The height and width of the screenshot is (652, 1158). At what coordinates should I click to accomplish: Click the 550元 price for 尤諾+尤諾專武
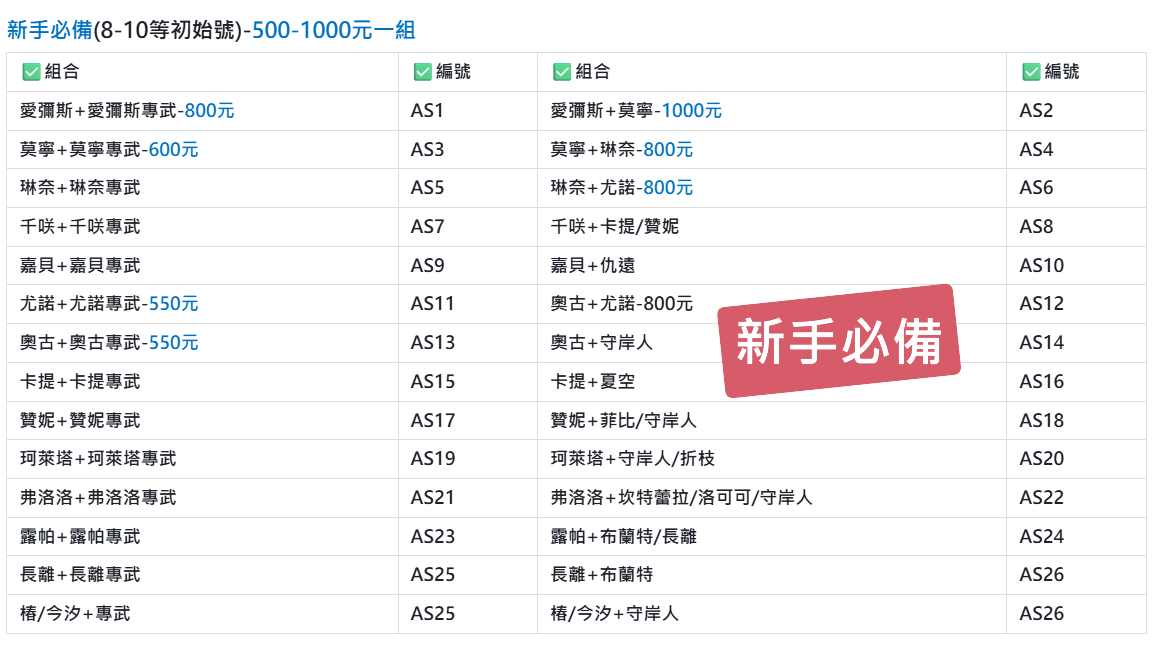173,304
